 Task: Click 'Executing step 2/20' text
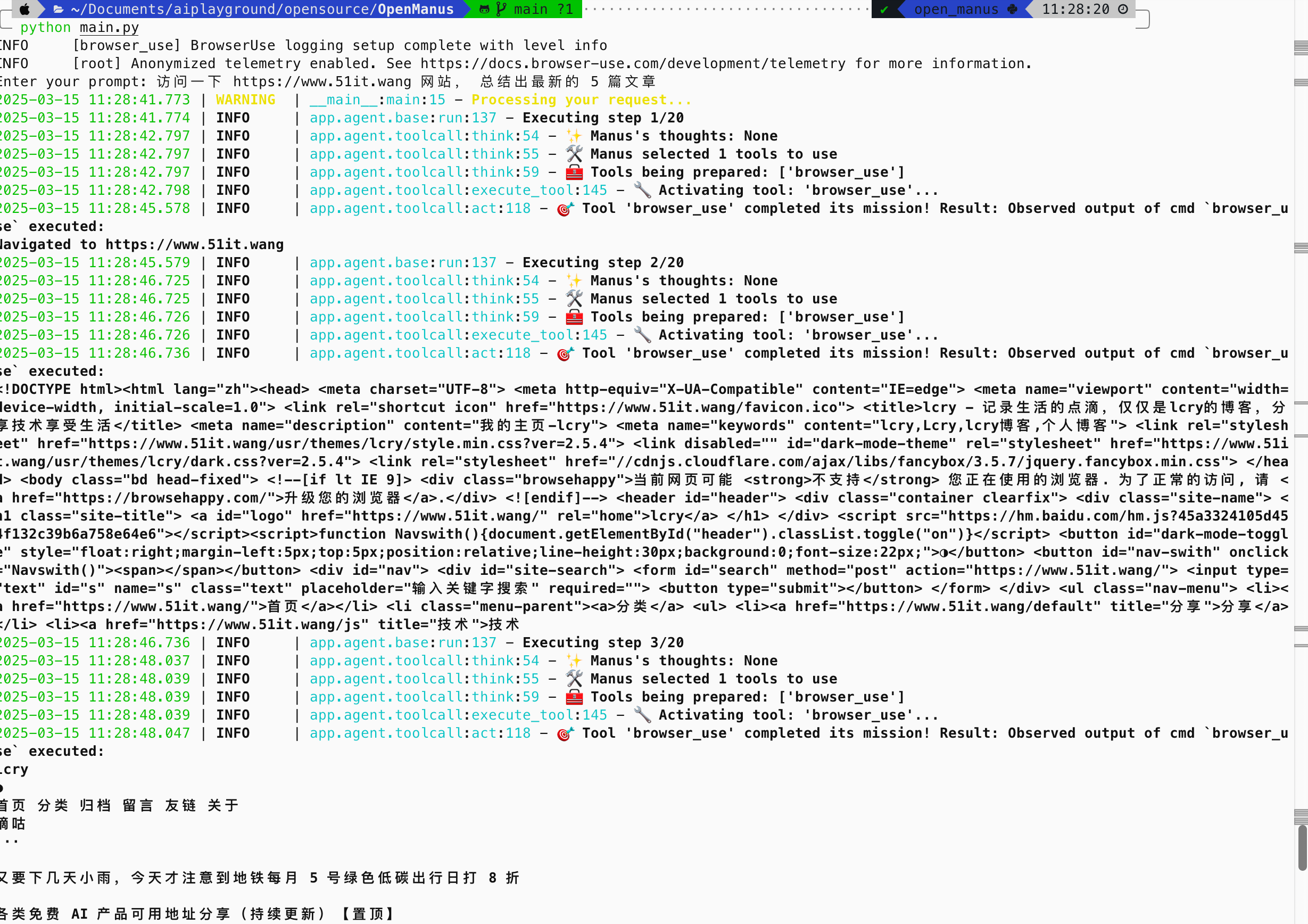point(603,262)
